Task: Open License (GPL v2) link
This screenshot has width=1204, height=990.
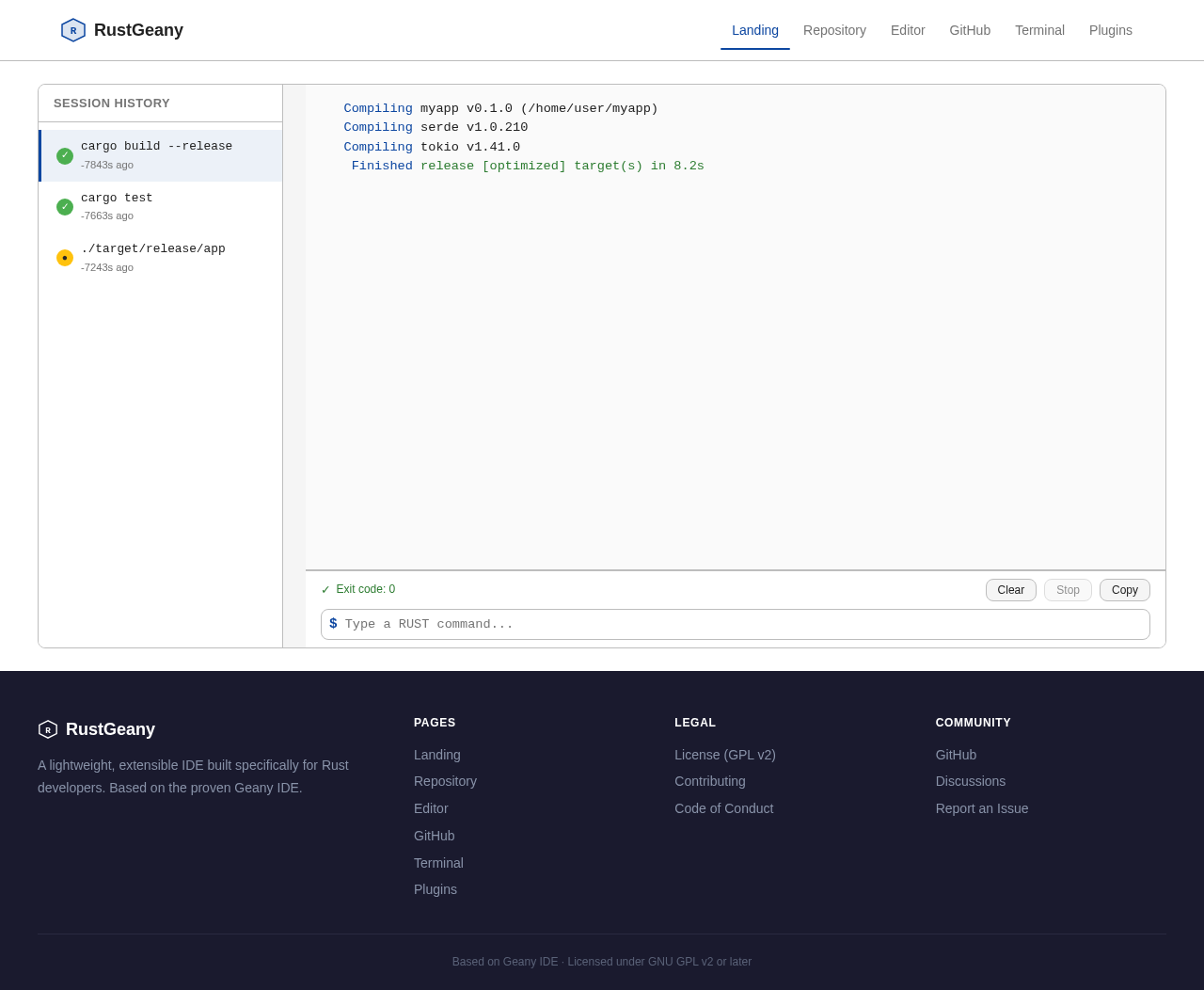Action: point(725,755)
